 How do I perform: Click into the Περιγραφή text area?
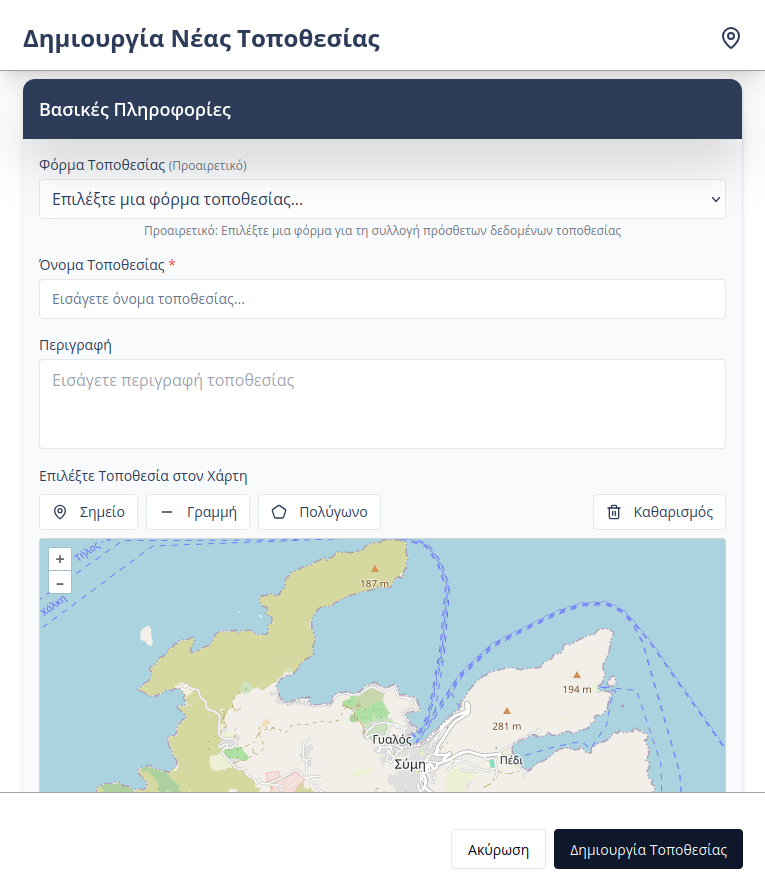point(382,404)
